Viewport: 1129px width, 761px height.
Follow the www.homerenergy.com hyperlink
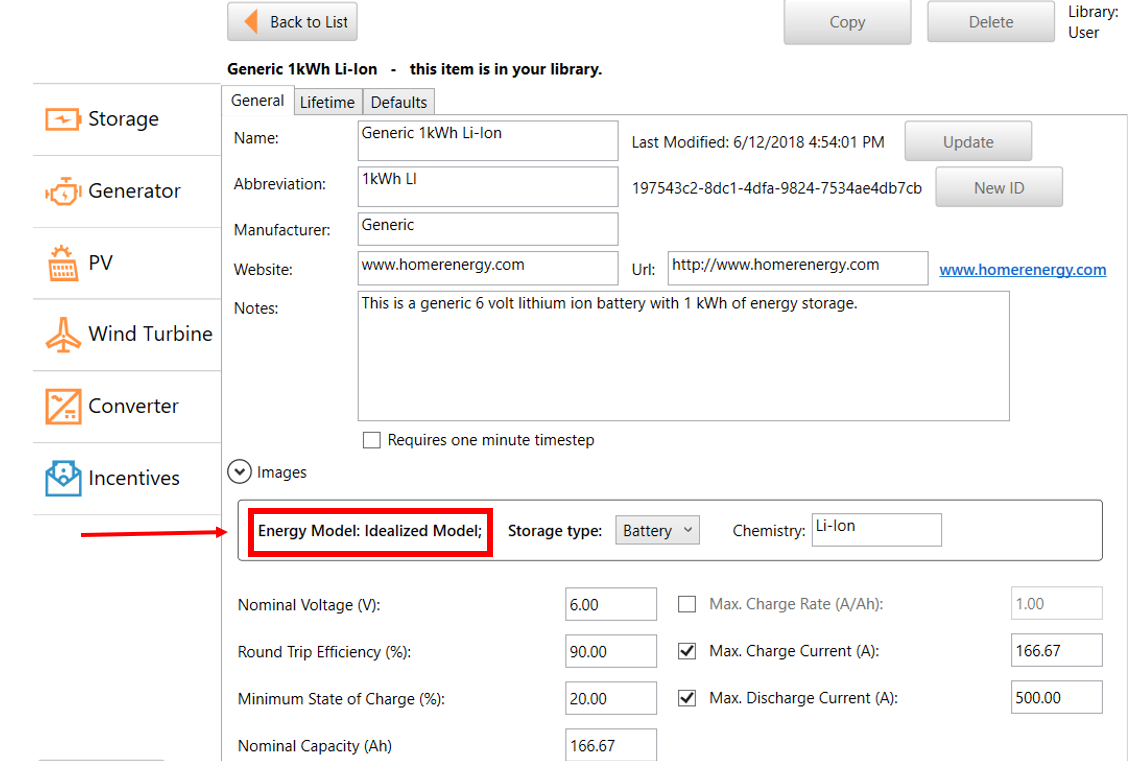tap(1022, 269)
